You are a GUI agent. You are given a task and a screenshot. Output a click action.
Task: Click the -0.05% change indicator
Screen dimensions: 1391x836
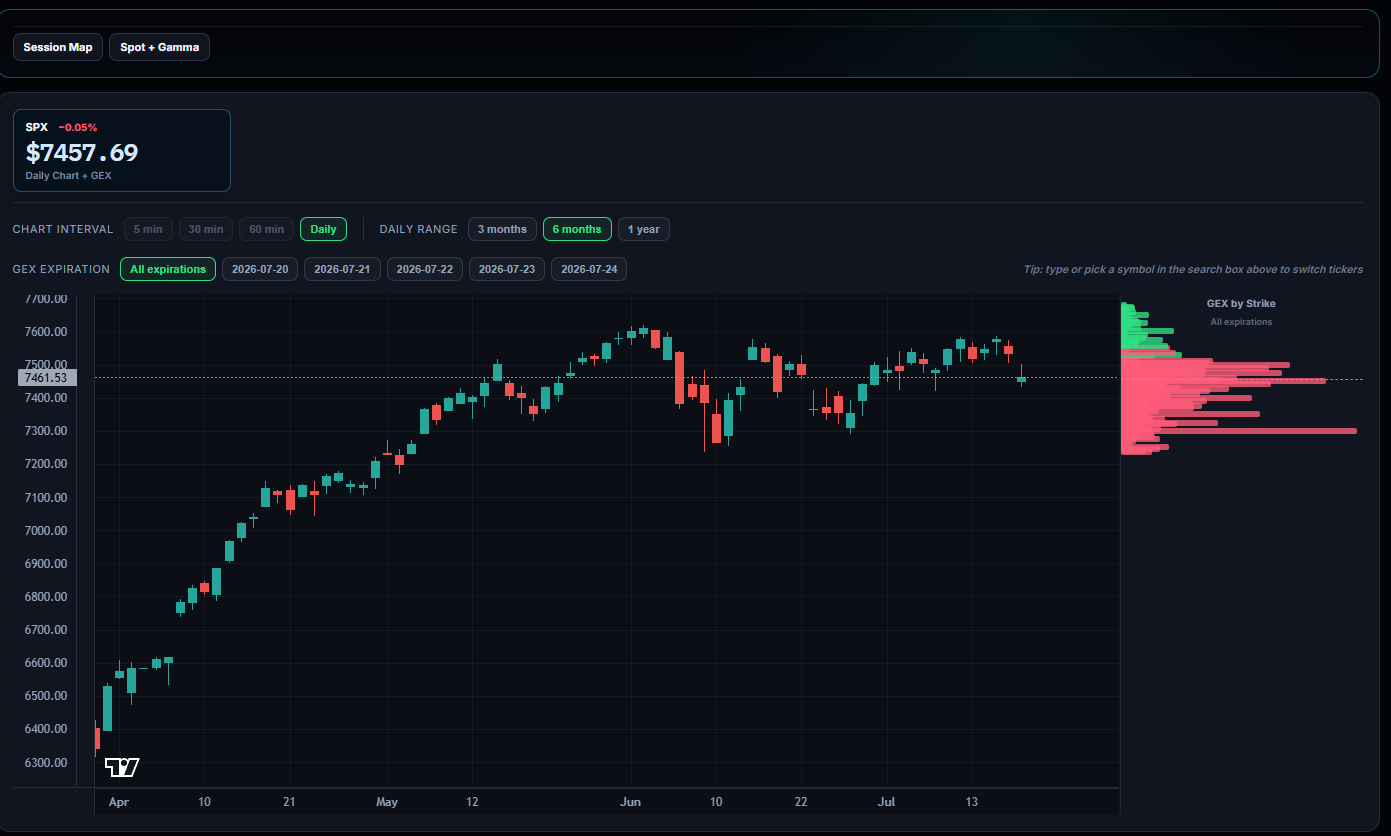(78, 127)
